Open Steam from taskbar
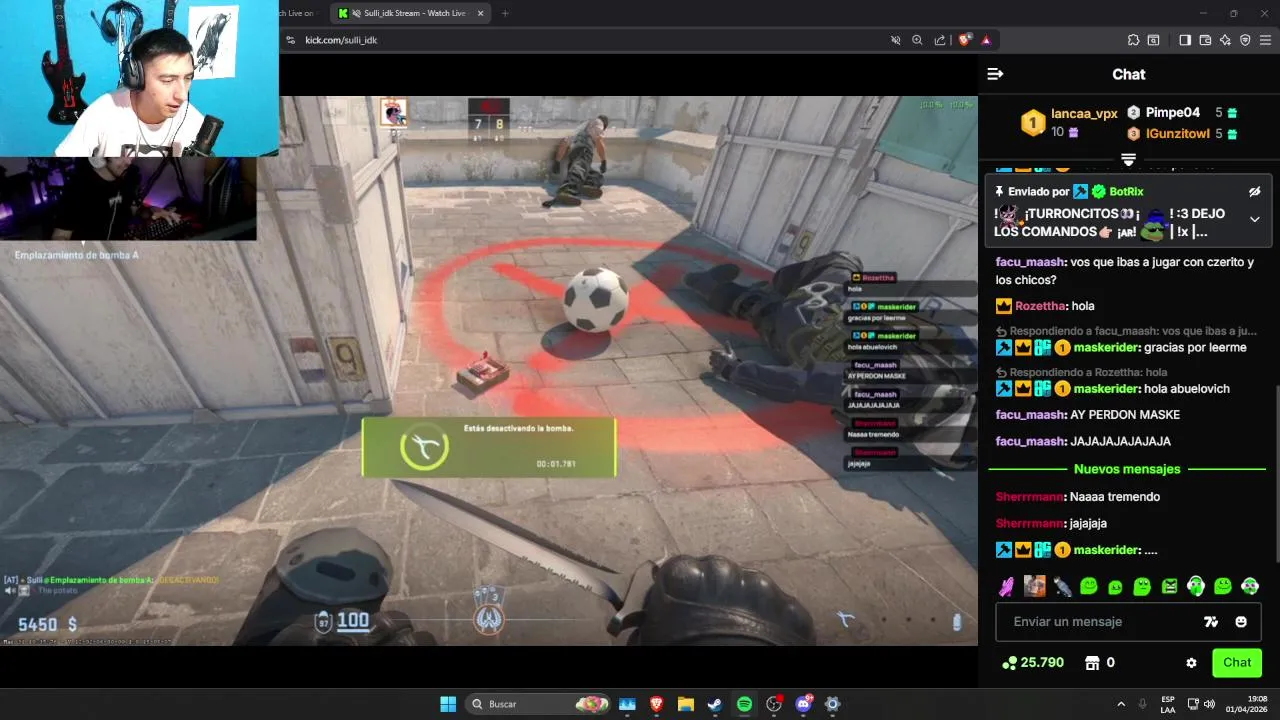Screen dimensions: 1280x720 715,704
